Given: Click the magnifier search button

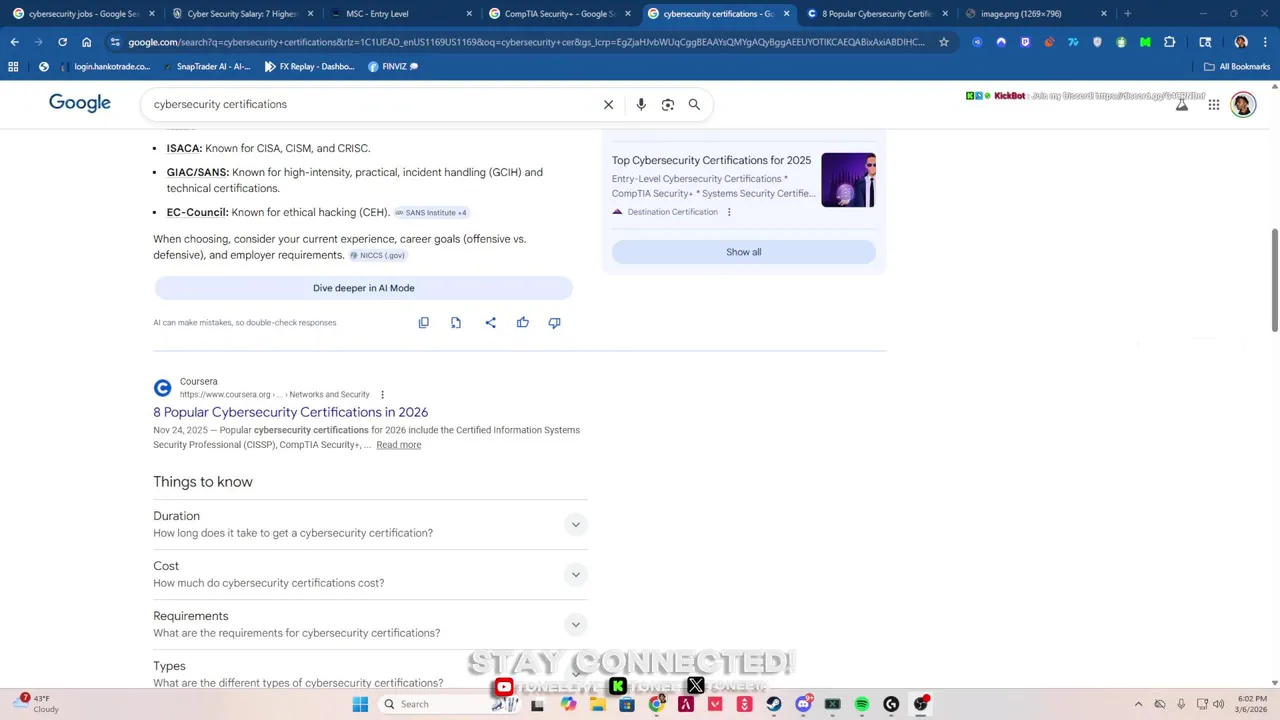Looking at the screenshot, I should point(694,104).
